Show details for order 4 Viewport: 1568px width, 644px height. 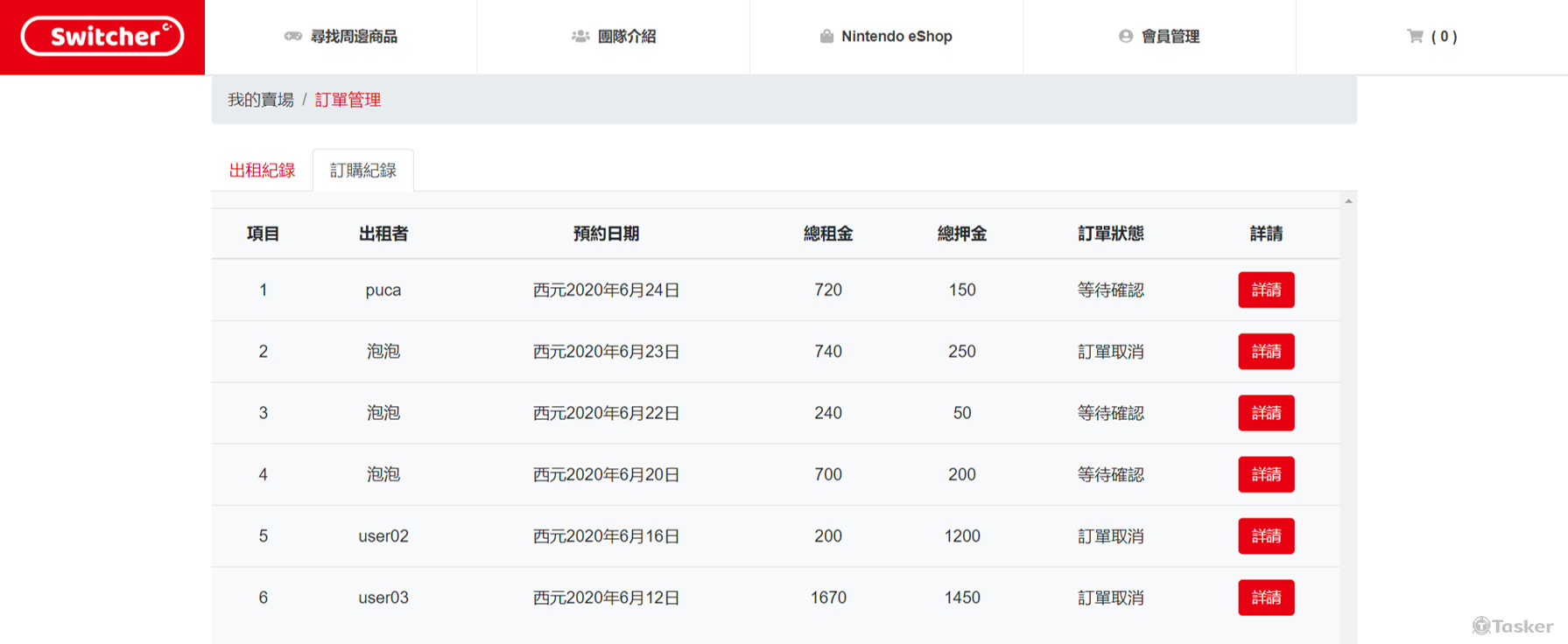tap(1265, 474)
